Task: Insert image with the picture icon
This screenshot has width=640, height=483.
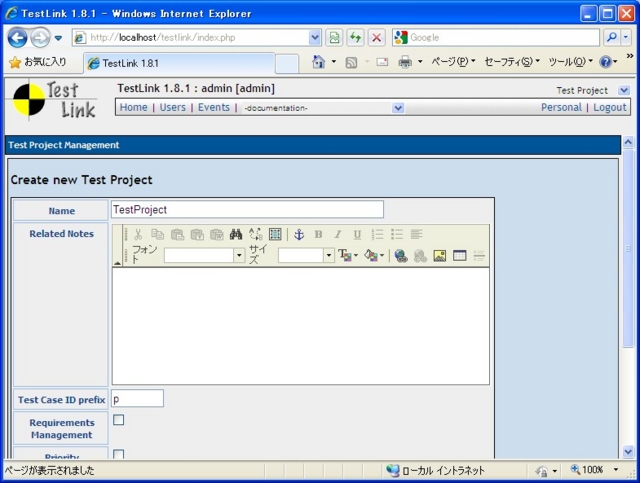Action: [x=440, y=256]
